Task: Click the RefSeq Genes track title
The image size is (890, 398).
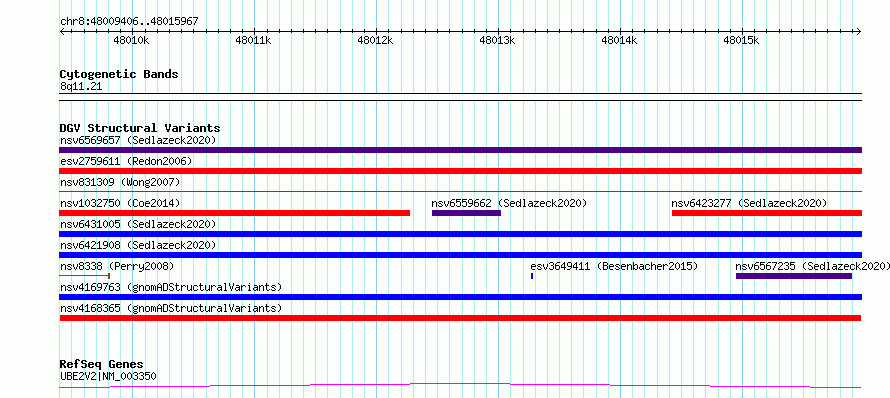Action: tap(102, 365)
